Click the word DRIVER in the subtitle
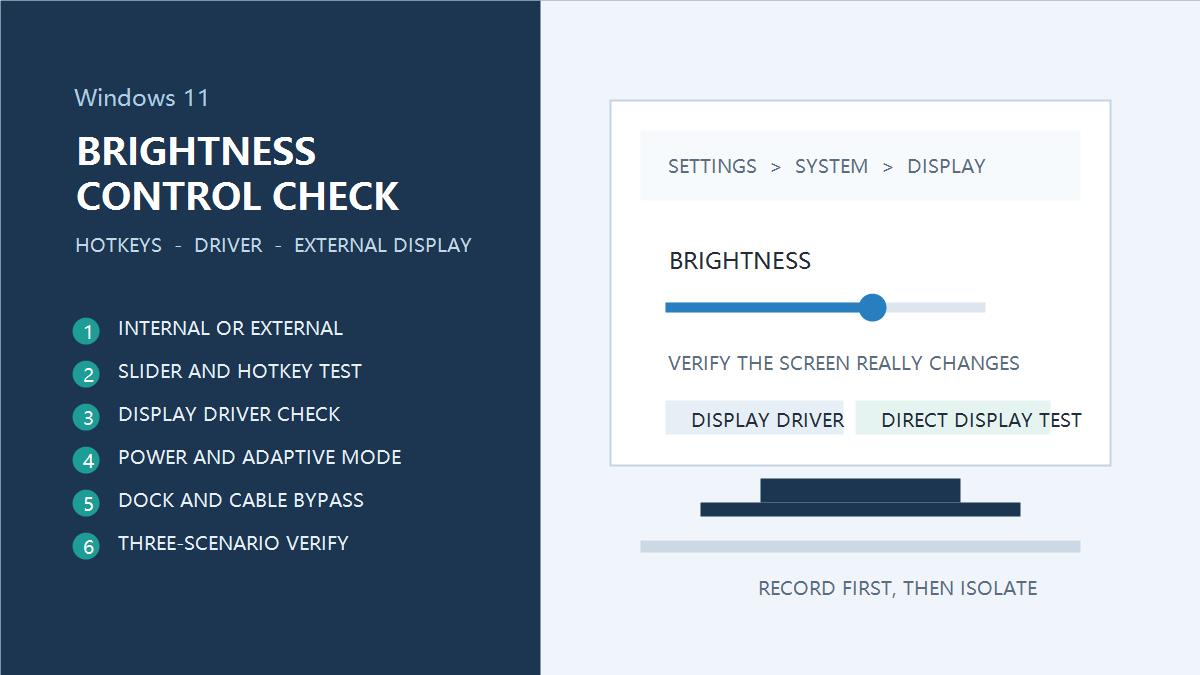The width and height of the screenshot is (1200, 675). tap(228, 245)
